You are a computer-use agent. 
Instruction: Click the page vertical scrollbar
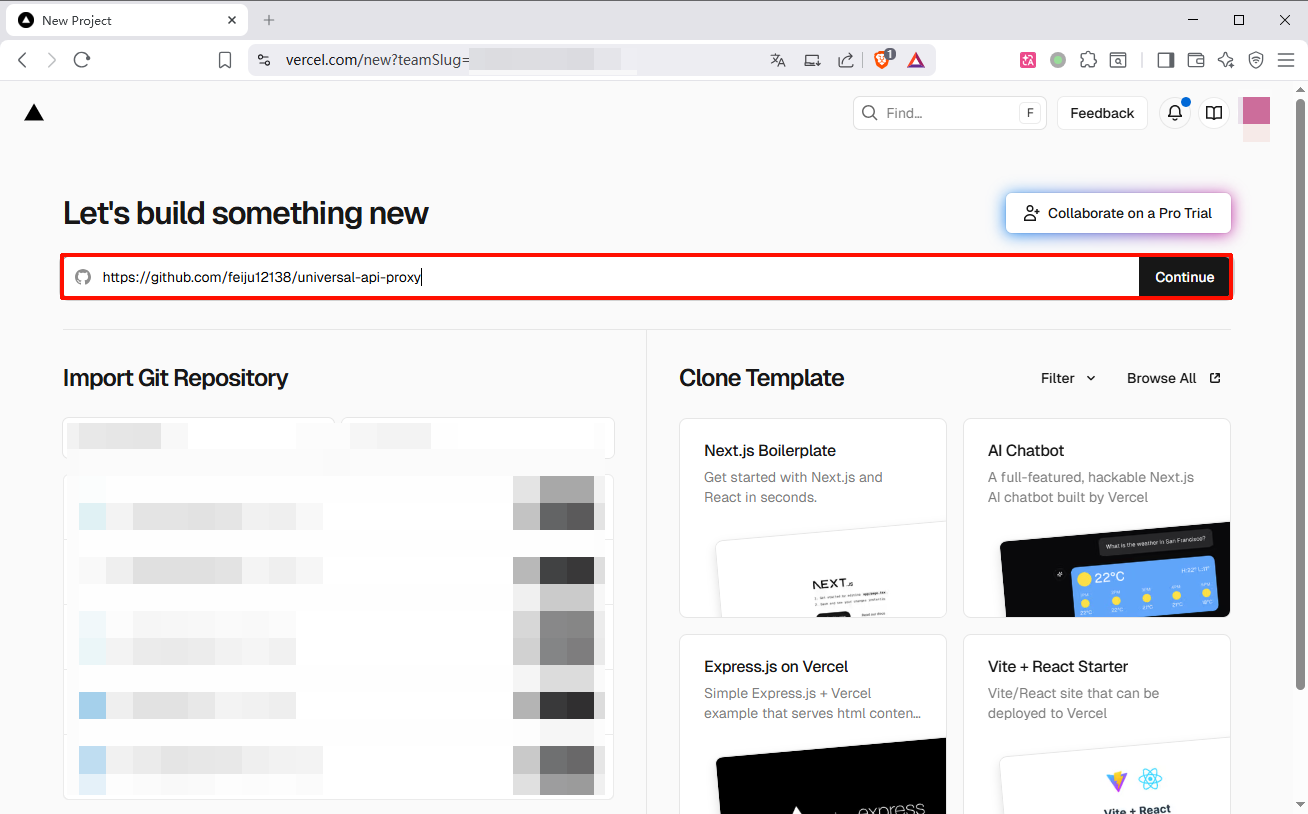(x=1300, y=400)
